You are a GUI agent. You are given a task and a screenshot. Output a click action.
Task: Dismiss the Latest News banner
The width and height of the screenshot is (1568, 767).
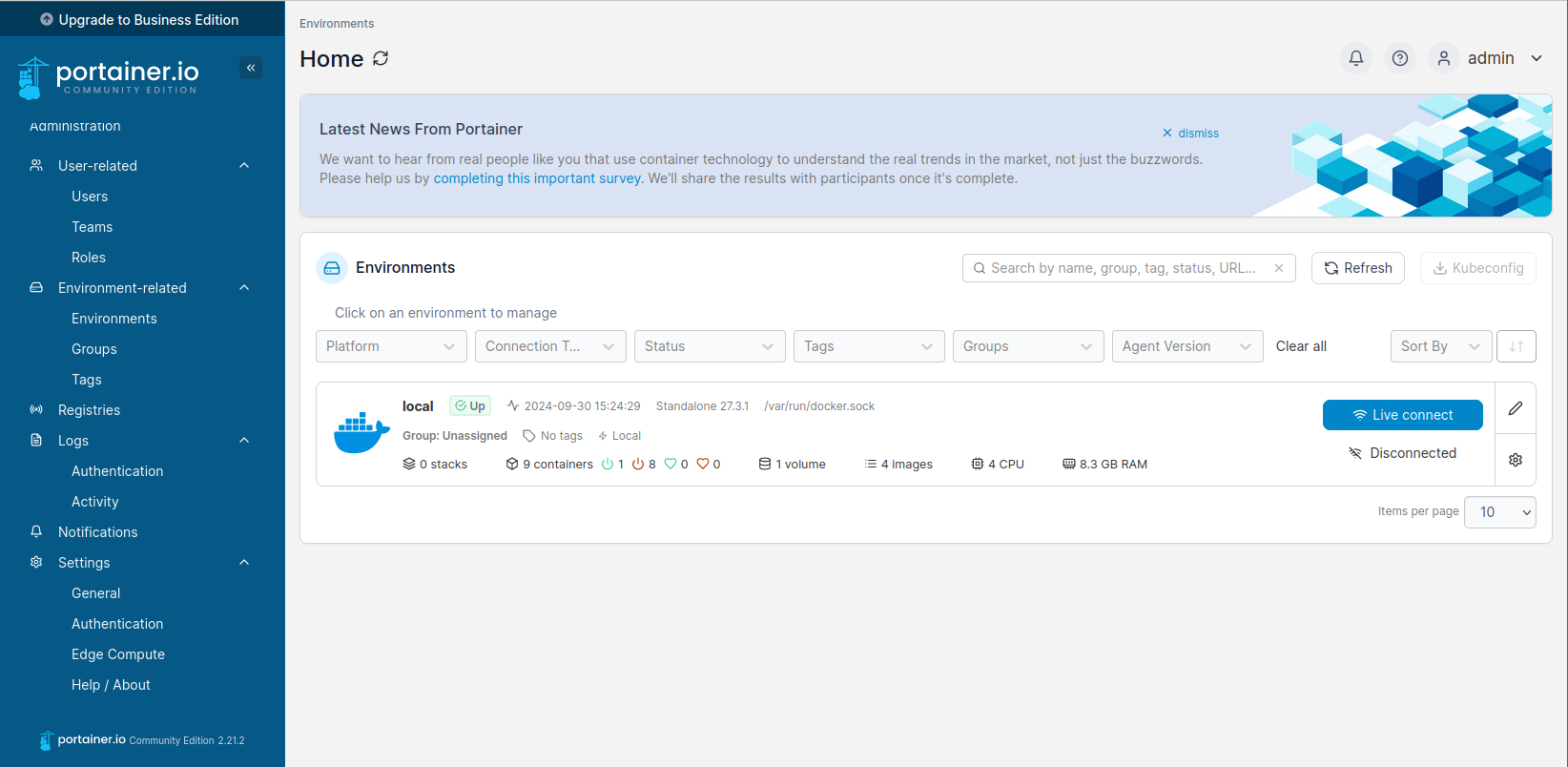click(x=1190, y=134)
